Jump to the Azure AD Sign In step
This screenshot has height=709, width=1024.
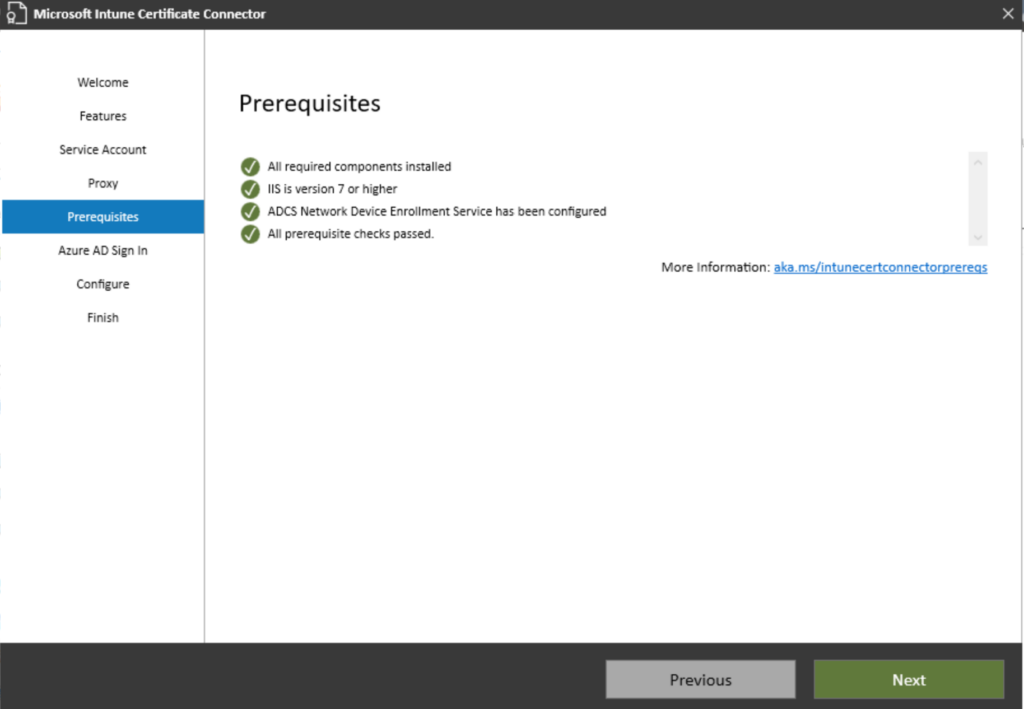coord(103,251)
